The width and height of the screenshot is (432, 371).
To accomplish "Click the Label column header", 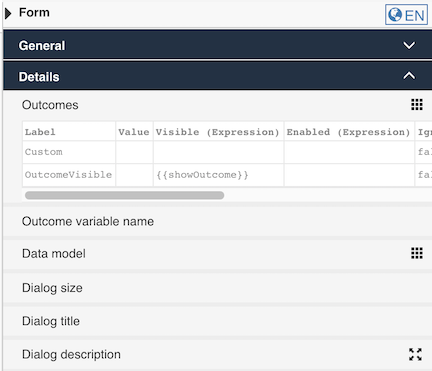I will click(69, 131).
